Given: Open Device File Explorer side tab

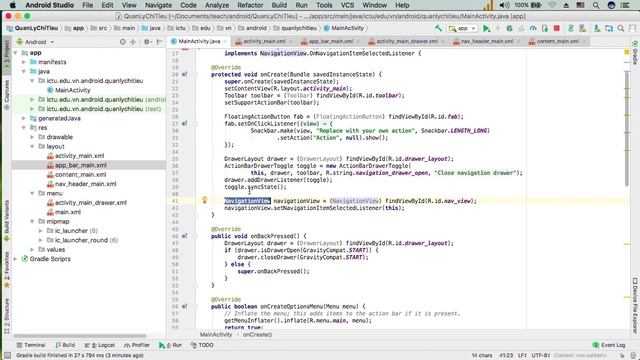Looking at the screenshot, I should 635,306.
